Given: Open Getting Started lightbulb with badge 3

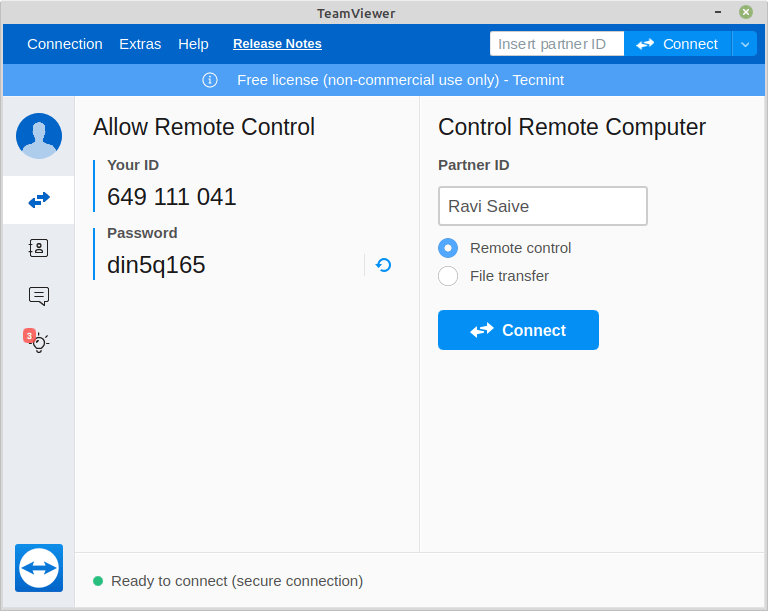Looking at the screenshot, I should pos(37,341).
